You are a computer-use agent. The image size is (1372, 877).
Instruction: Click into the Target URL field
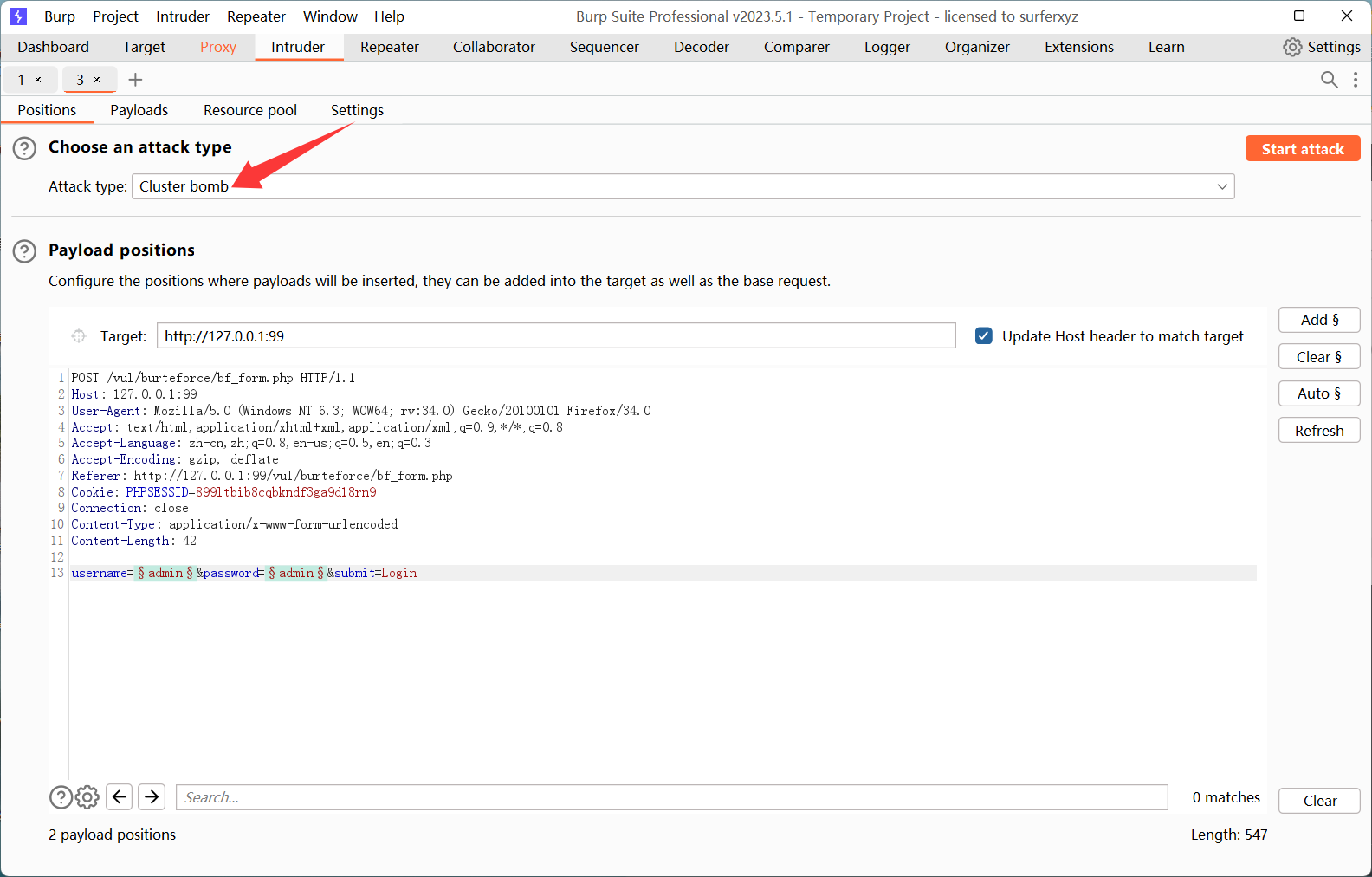(556, 336)
